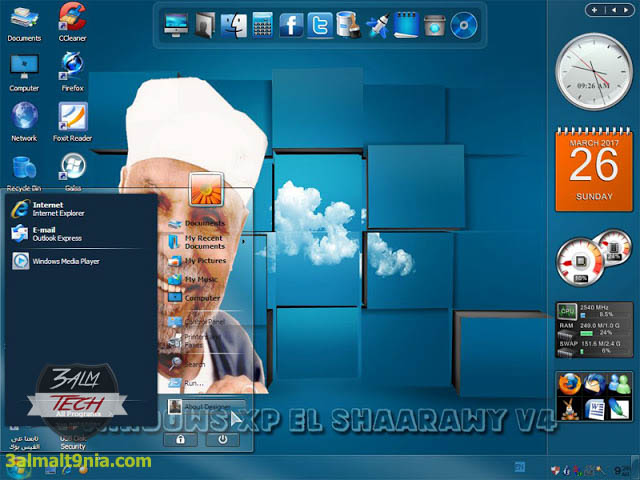Open Run... in the Start menu
The image size is (640, 480).
pos(186,383)
